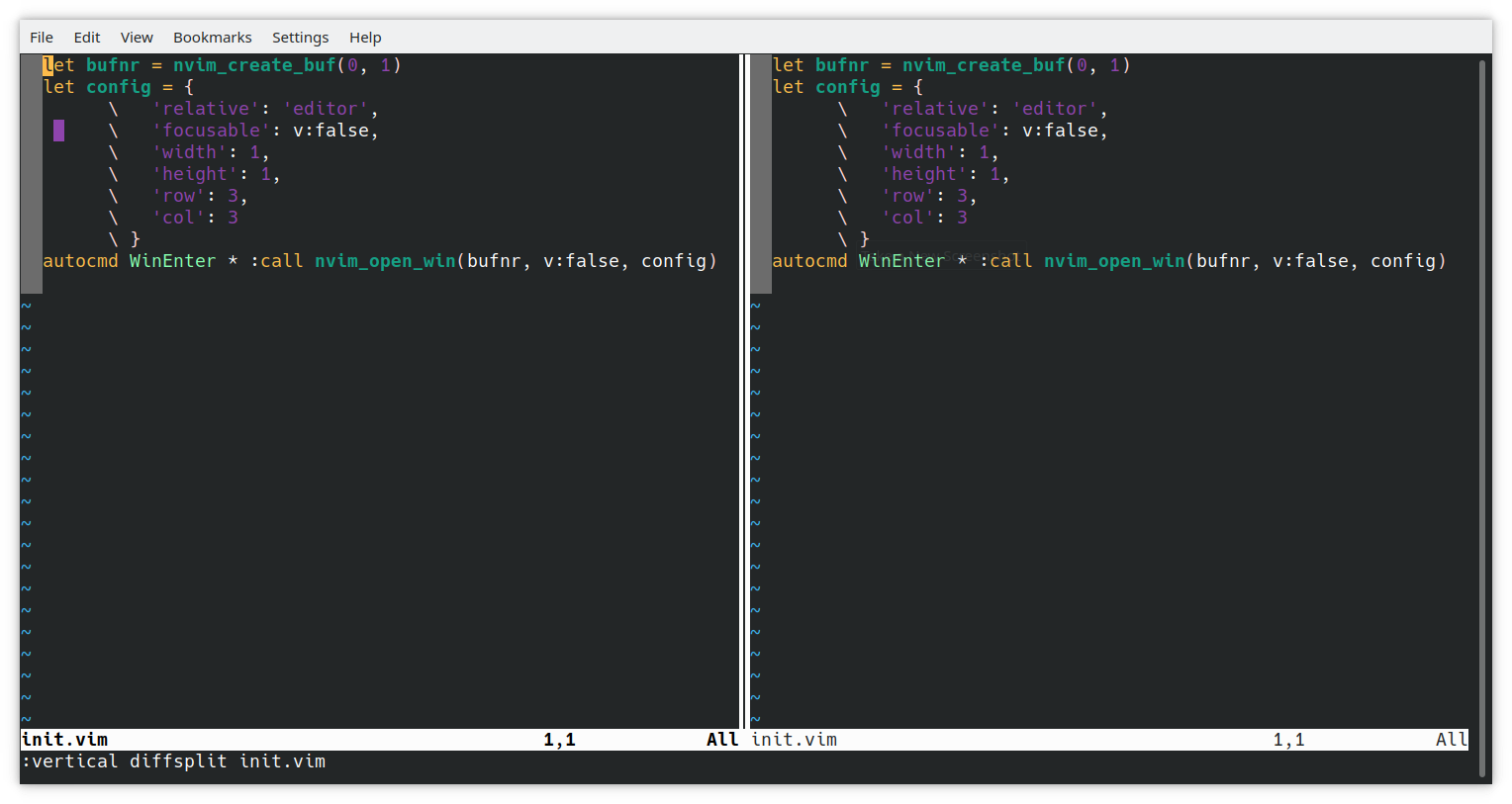This screenshot has height=804, width=1512.
Task: Click the left pane fold column
Action: pos(31,173)
